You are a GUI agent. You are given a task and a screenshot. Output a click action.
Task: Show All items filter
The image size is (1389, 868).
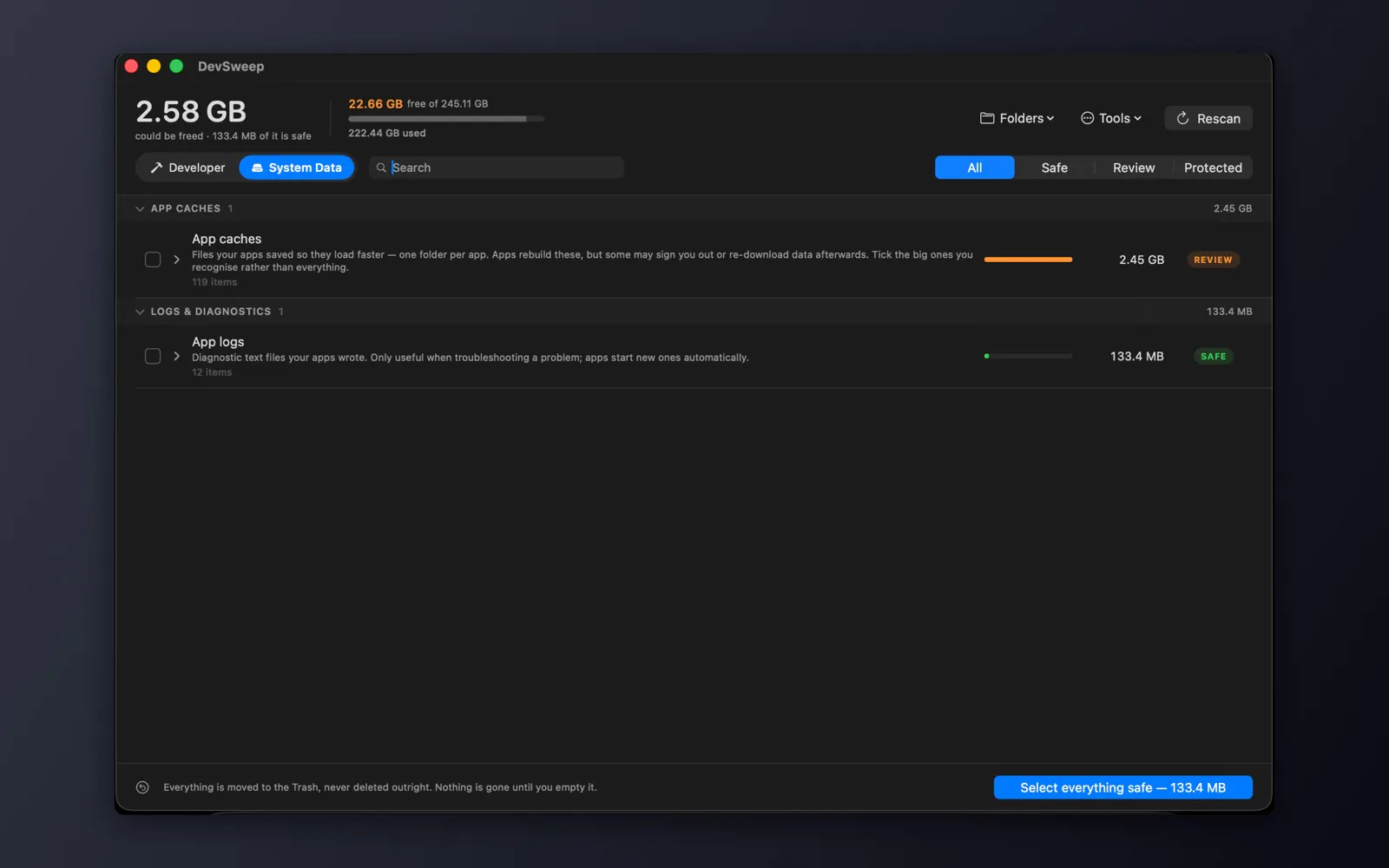(974, 168)
